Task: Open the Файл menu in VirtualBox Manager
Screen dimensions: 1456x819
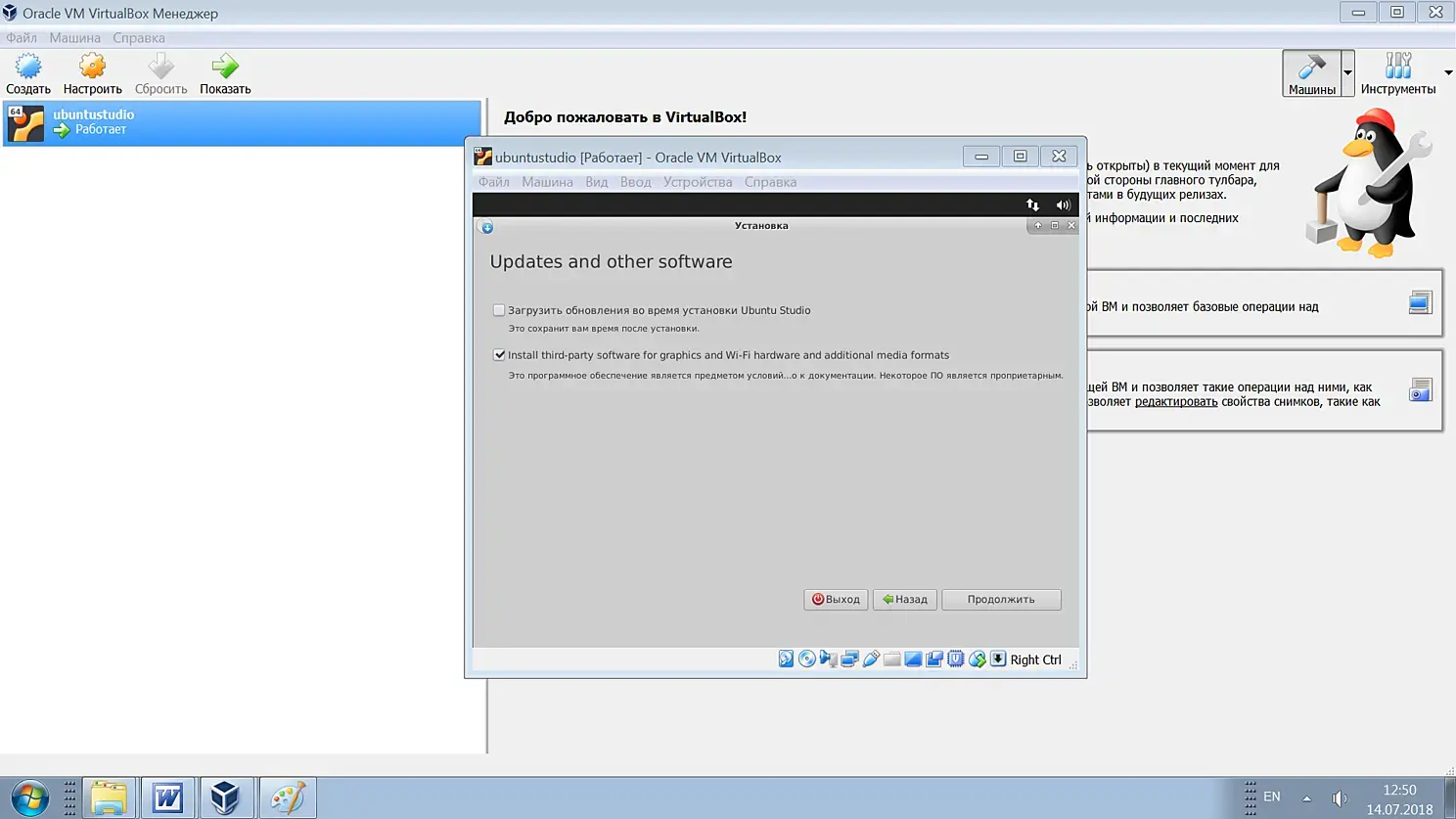Action: [x=22, y=38]
